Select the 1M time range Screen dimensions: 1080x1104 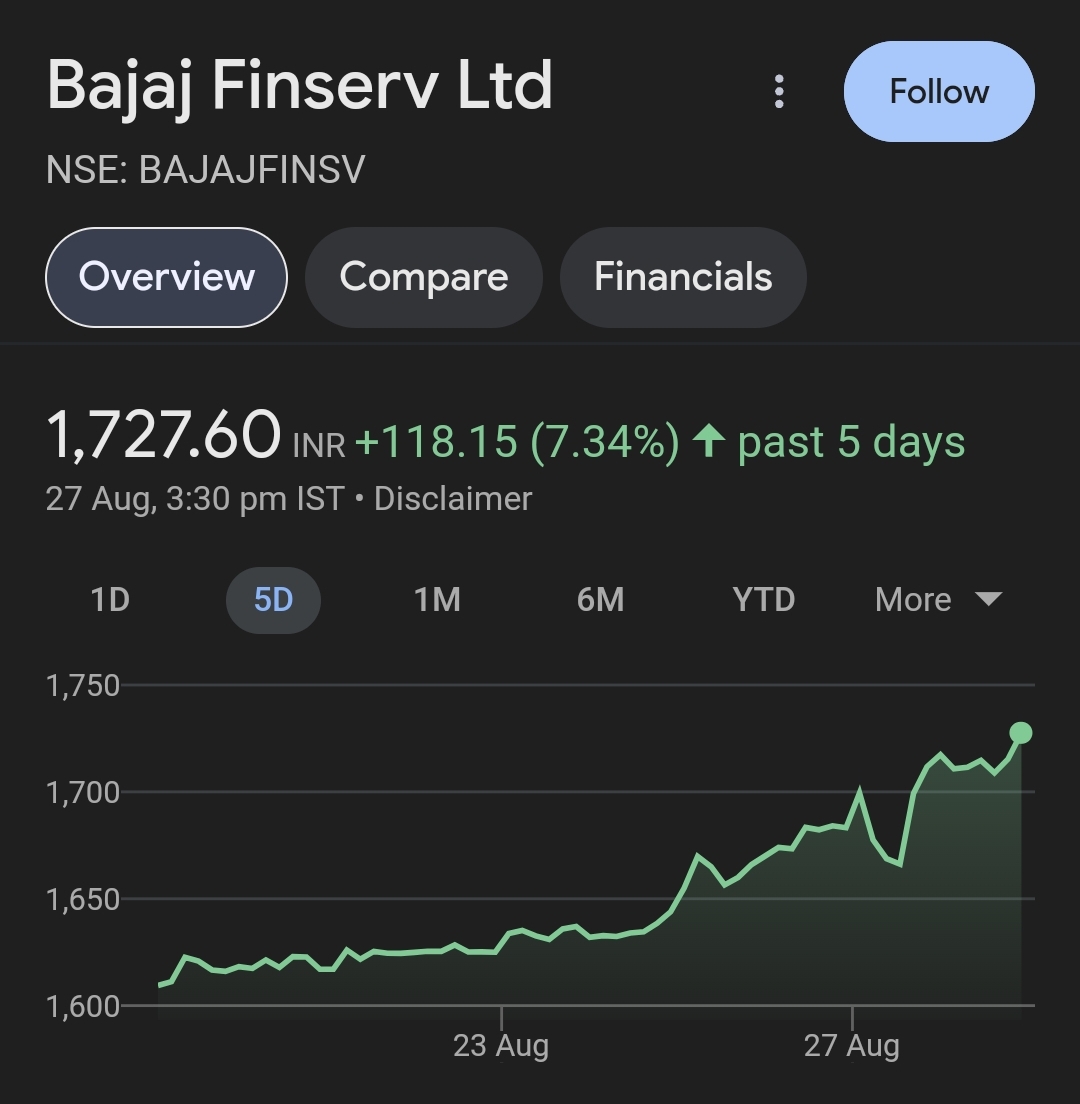437,600
